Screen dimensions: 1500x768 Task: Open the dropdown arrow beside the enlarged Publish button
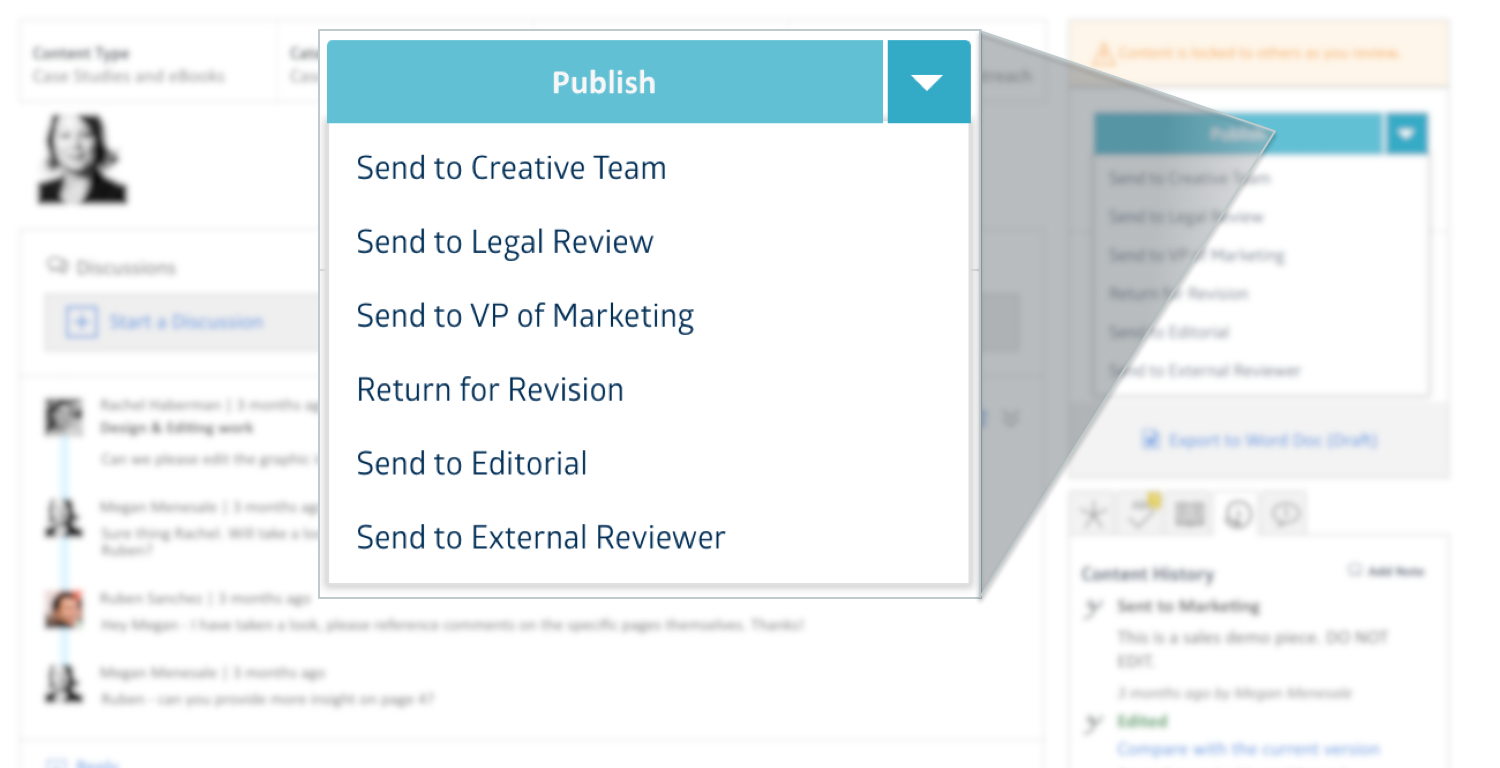929,82
